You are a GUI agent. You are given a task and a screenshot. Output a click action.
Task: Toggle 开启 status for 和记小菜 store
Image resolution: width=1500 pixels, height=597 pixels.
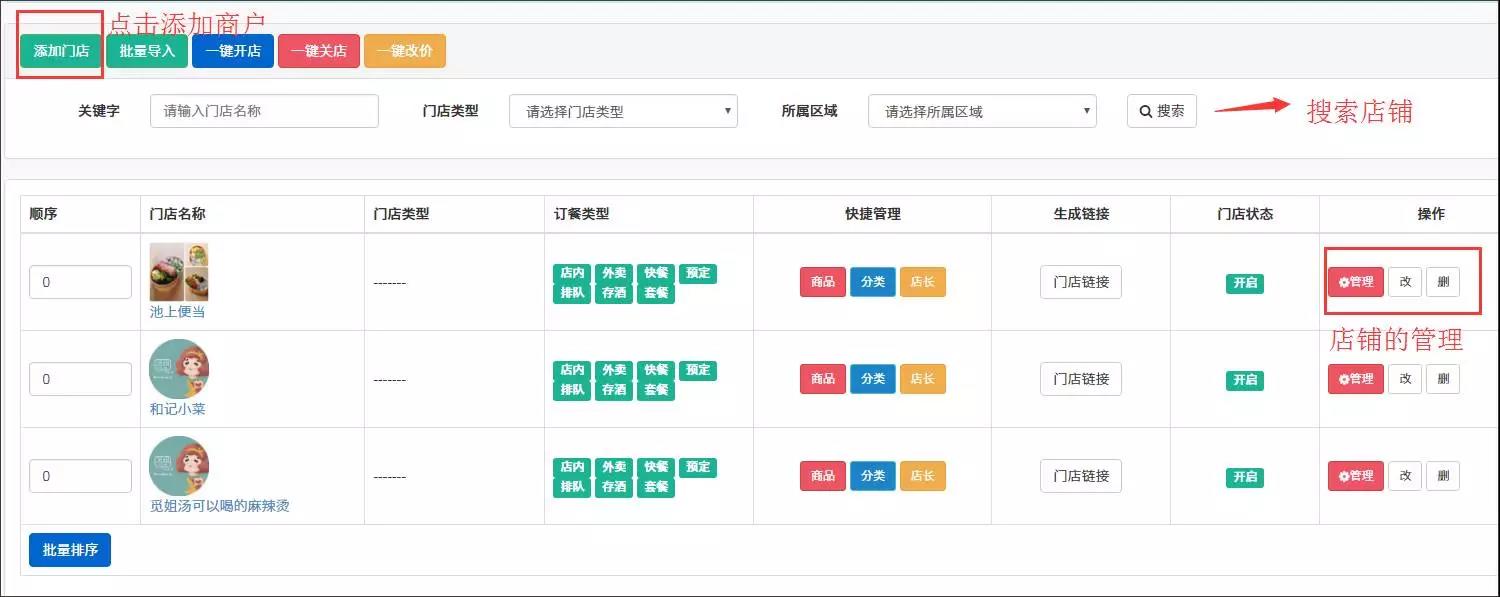[x=1244, y=380]
